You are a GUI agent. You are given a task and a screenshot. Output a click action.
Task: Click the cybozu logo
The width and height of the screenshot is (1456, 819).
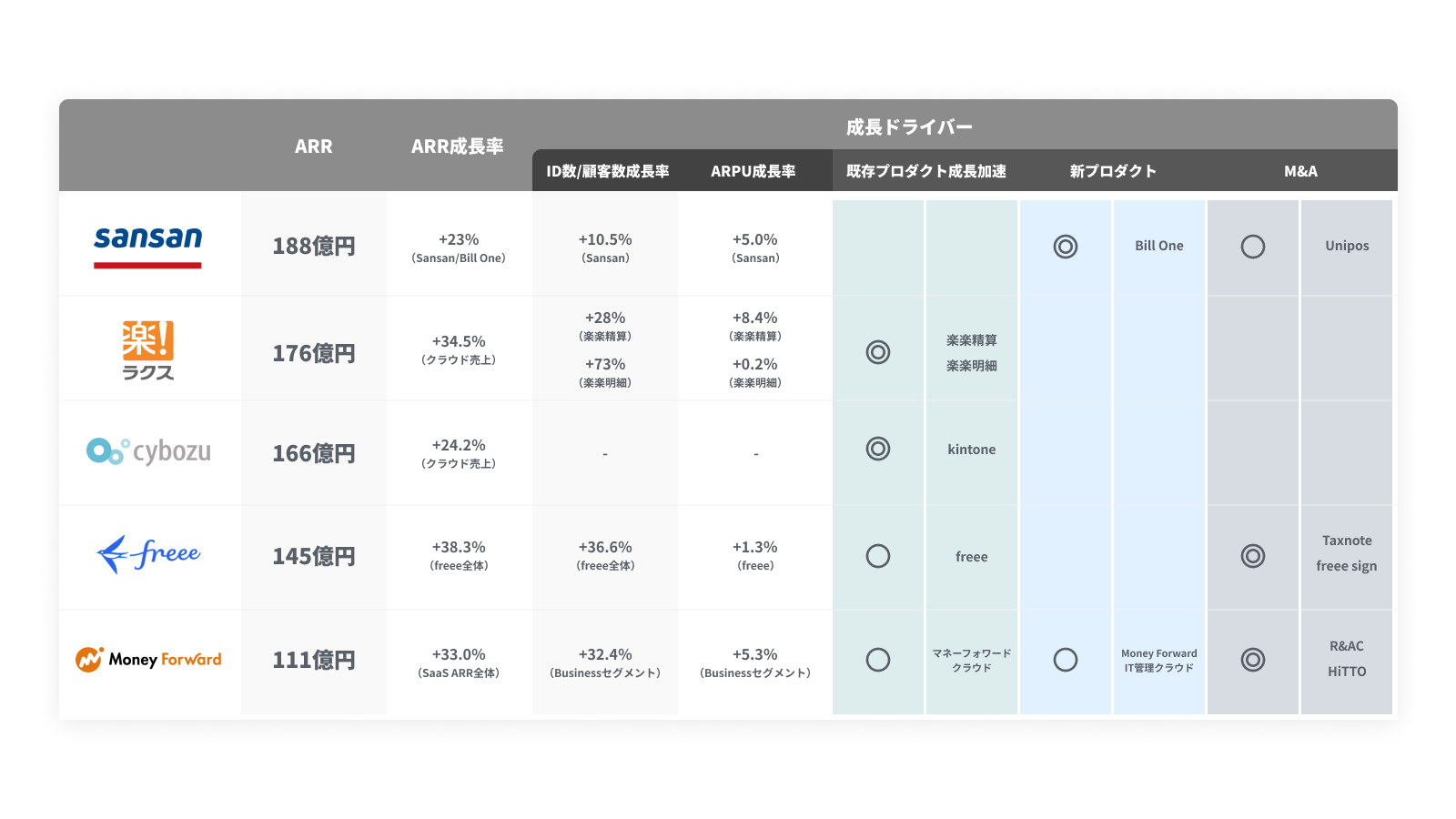point(147,451)
